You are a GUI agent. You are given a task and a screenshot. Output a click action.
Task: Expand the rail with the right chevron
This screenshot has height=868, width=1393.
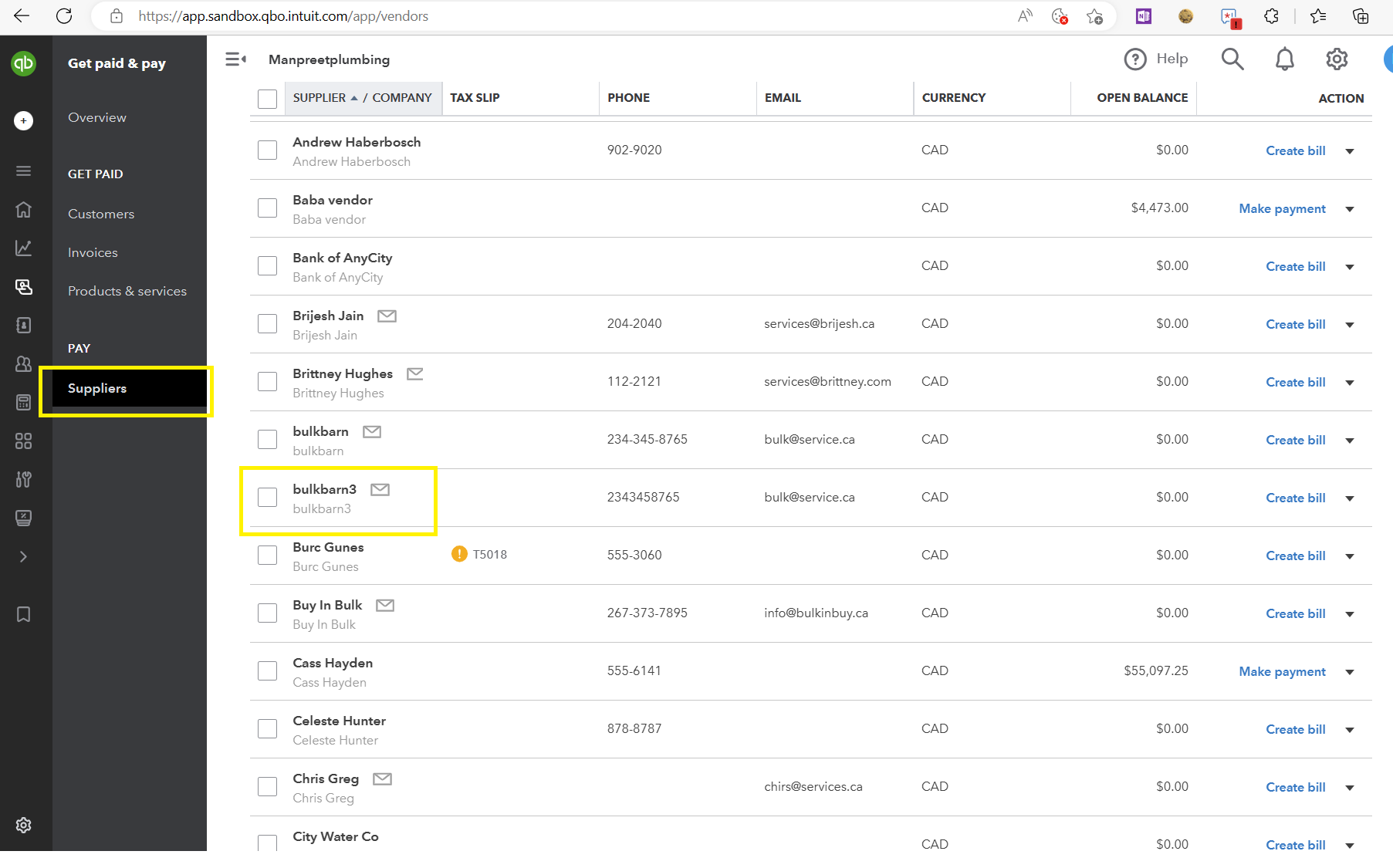23,556
